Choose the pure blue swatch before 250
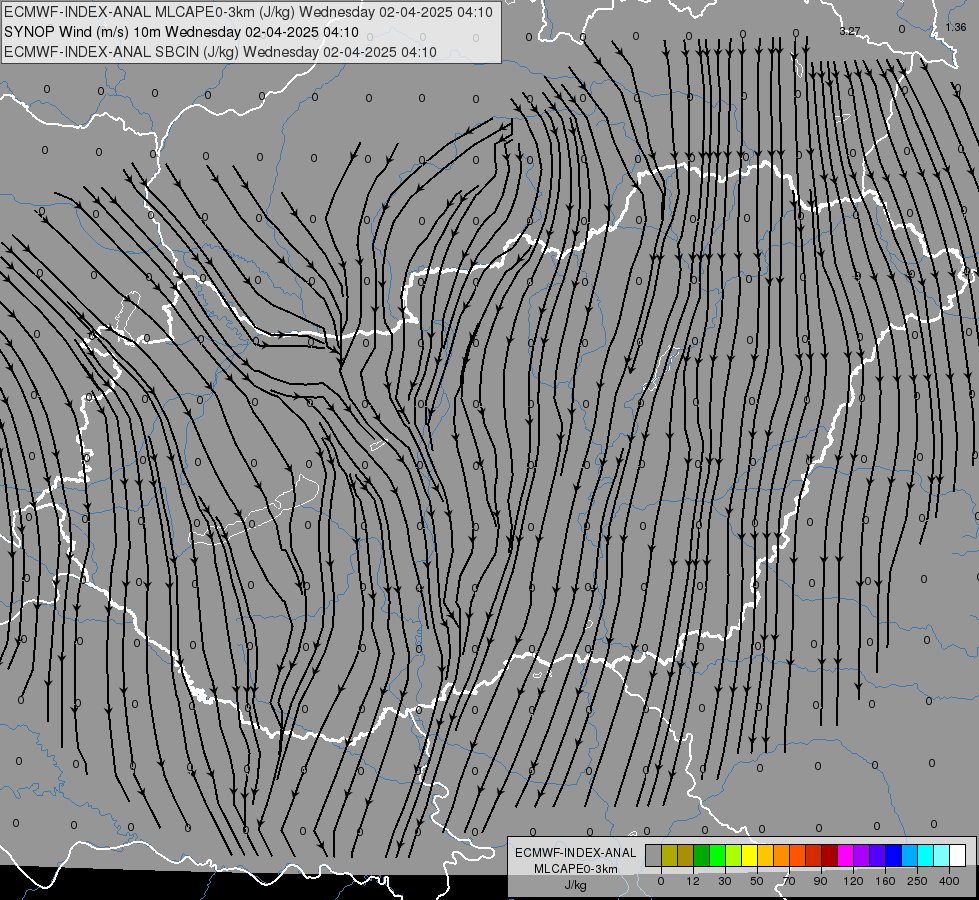 tap(893, 856)
